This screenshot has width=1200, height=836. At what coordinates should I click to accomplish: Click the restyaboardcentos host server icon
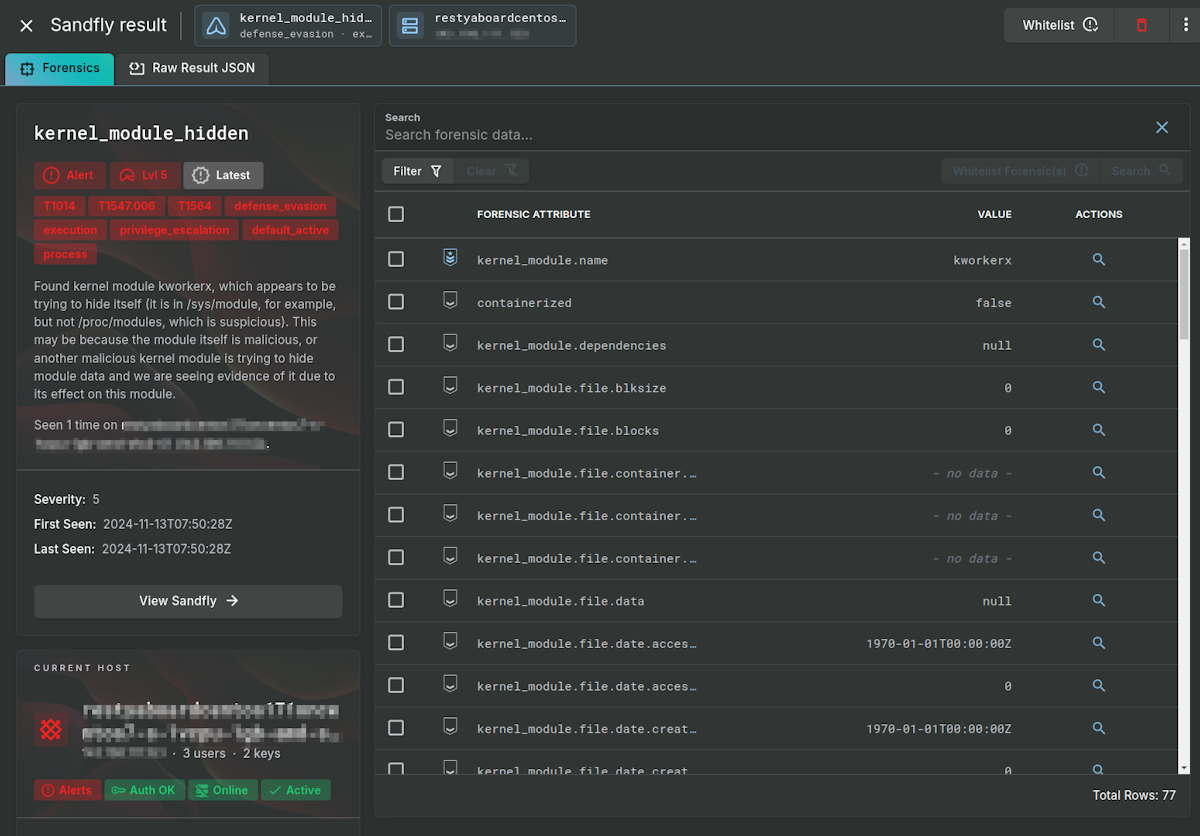(x=410, y=24)
